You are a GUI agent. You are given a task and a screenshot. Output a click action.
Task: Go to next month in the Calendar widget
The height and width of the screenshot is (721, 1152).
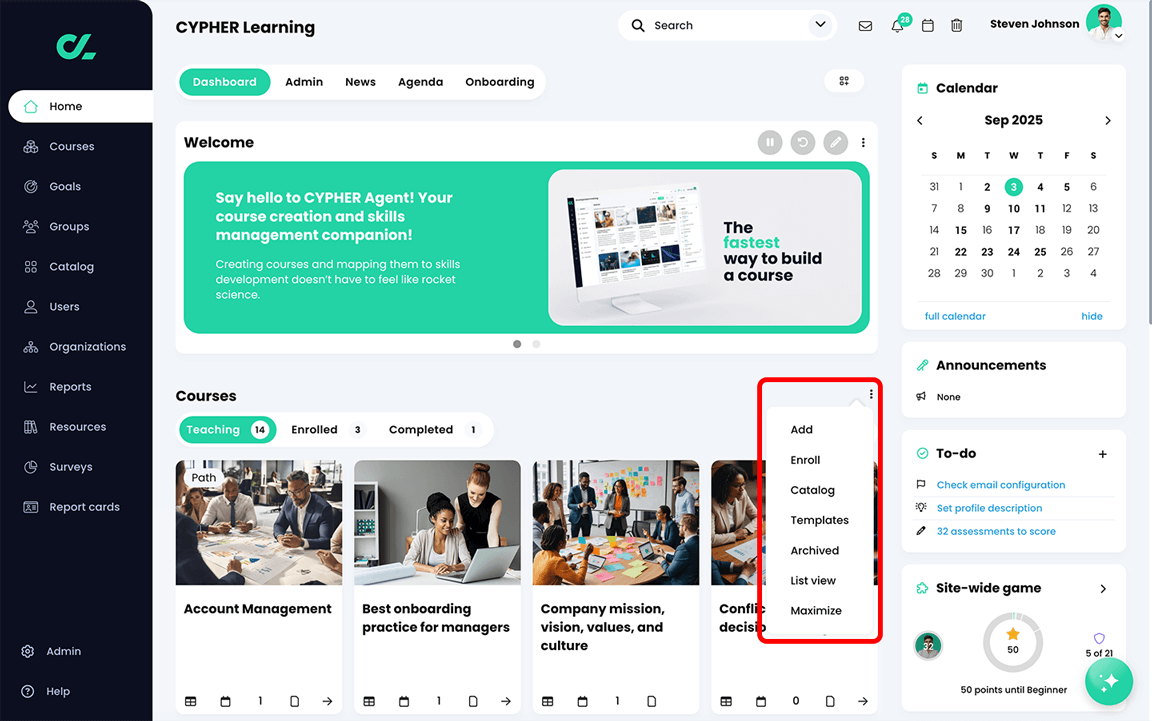click(x=1107, y=120)
